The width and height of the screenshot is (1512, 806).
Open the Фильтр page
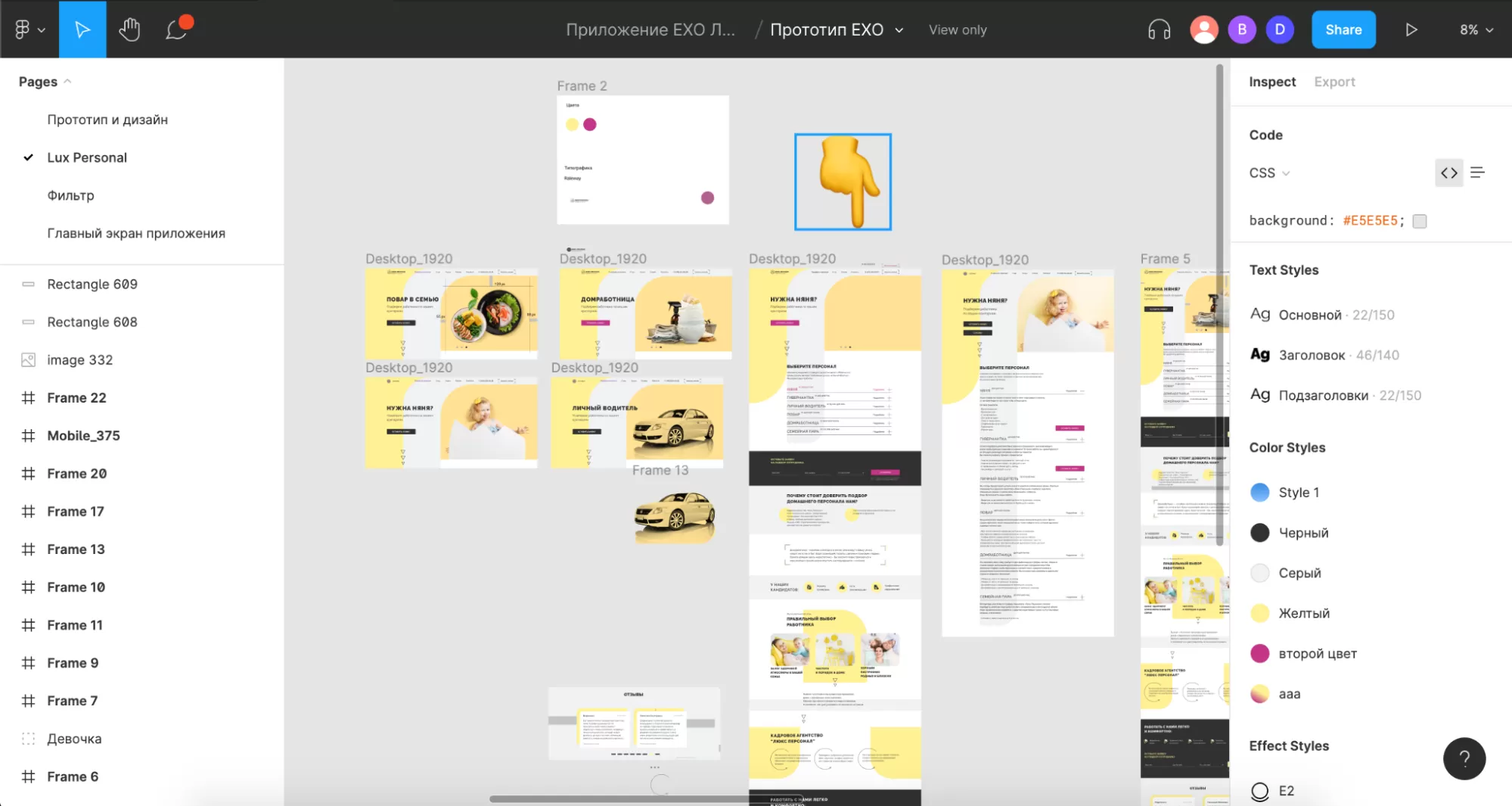coord(70,195)
